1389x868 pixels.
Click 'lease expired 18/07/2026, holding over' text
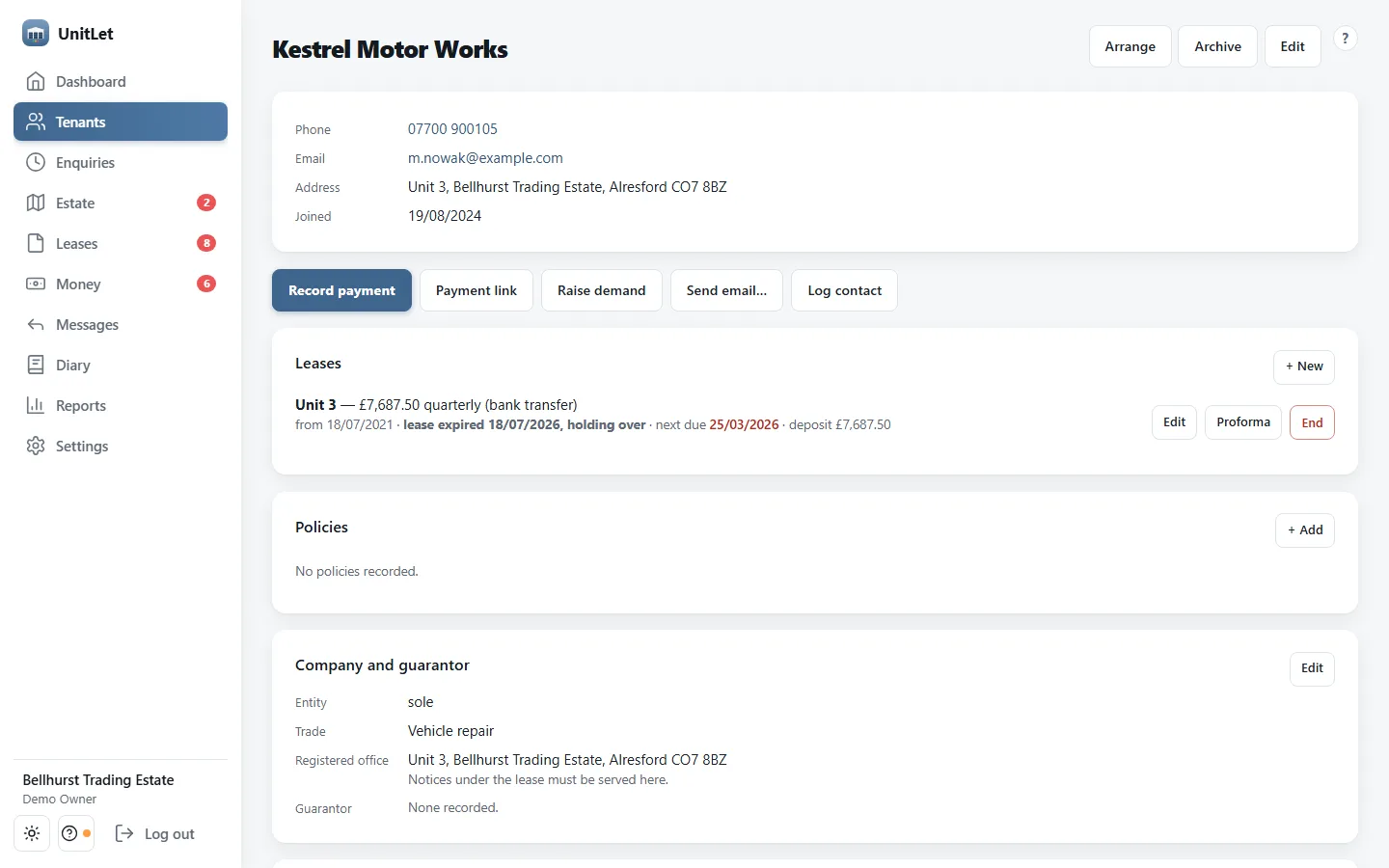coord(525,424)
